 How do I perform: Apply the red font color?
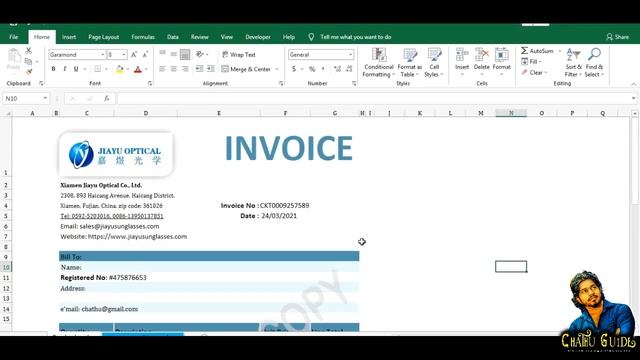(x=138, y=69)
